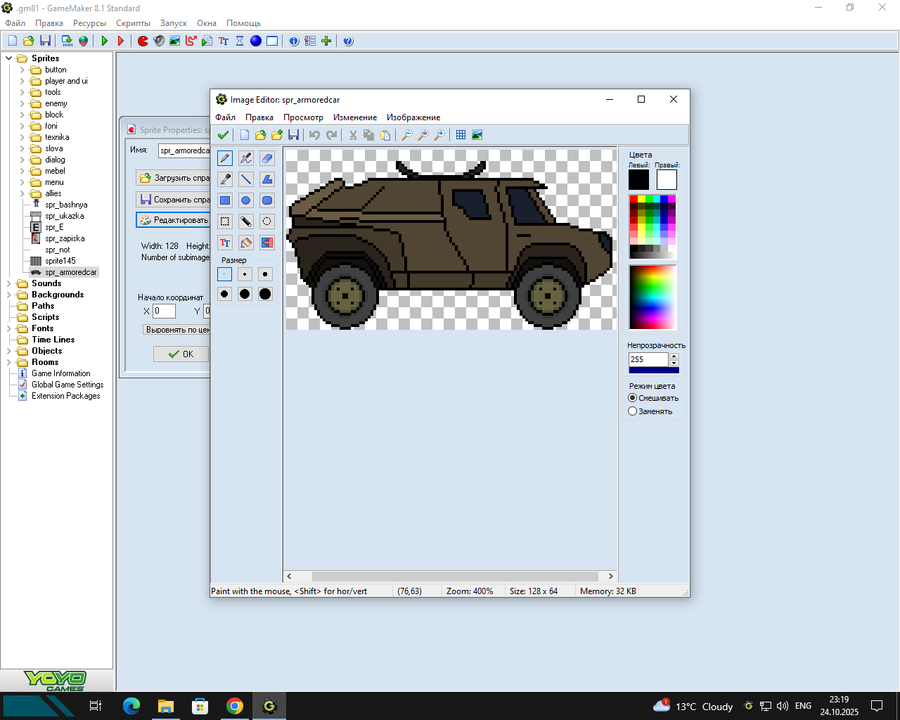Select the Text tool in tool palette
The width and height of the screenshot is (900, 720).
225,242
